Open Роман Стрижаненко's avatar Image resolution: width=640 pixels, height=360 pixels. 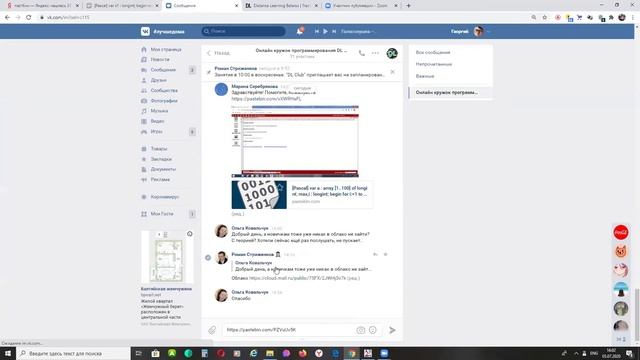click(221, 258)
